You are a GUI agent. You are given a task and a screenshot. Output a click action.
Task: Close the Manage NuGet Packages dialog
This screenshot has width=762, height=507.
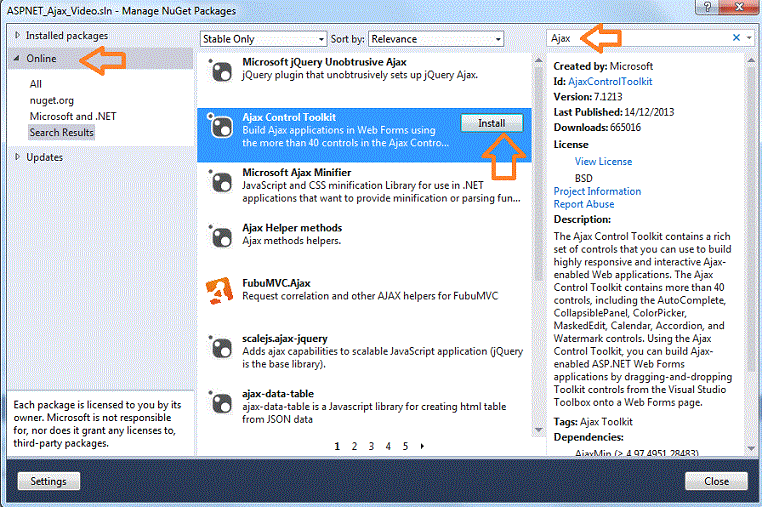tap(716, 481)
